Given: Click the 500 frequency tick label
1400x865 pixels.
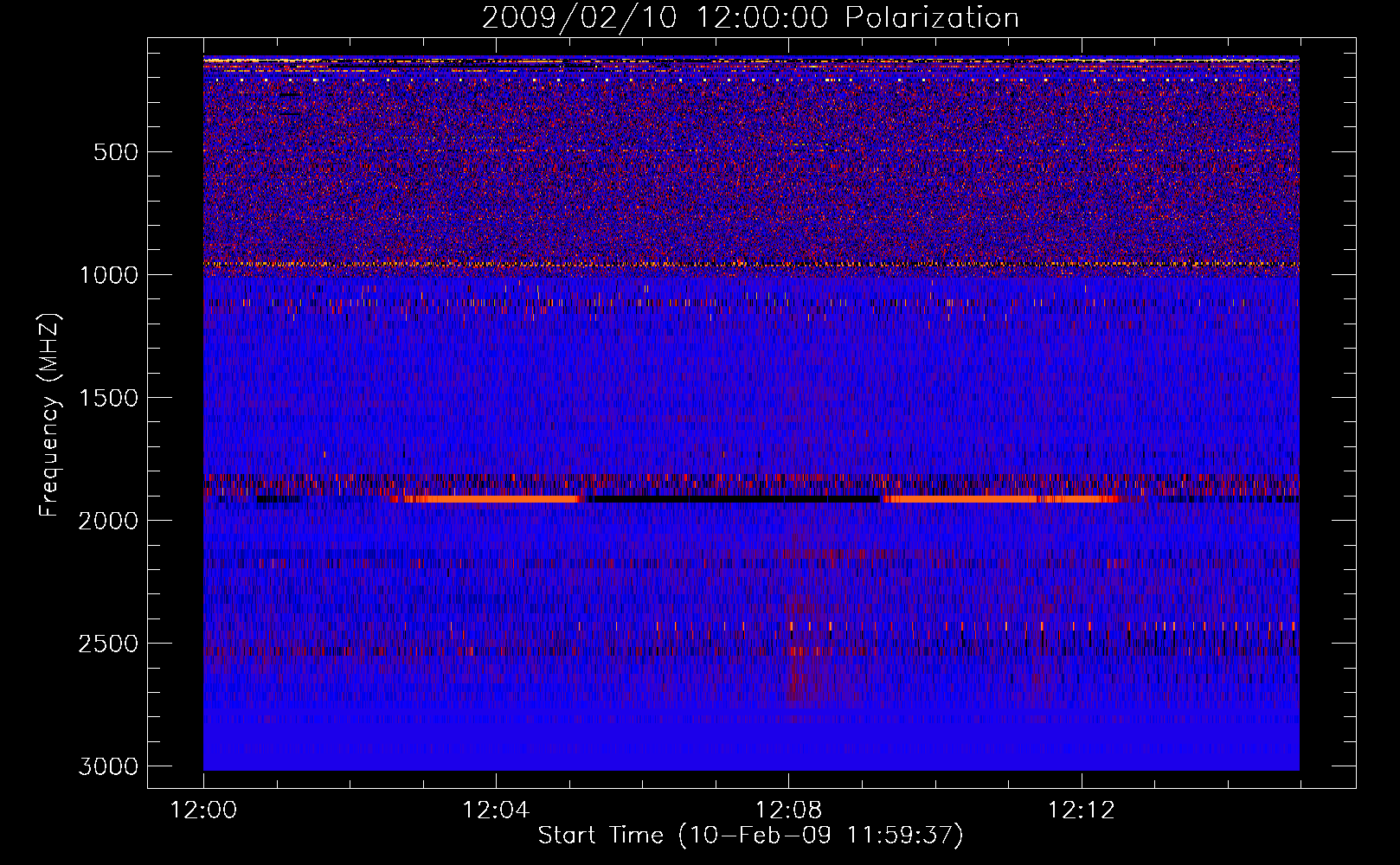Looking at the screenshot, I should tap(116, 152).
